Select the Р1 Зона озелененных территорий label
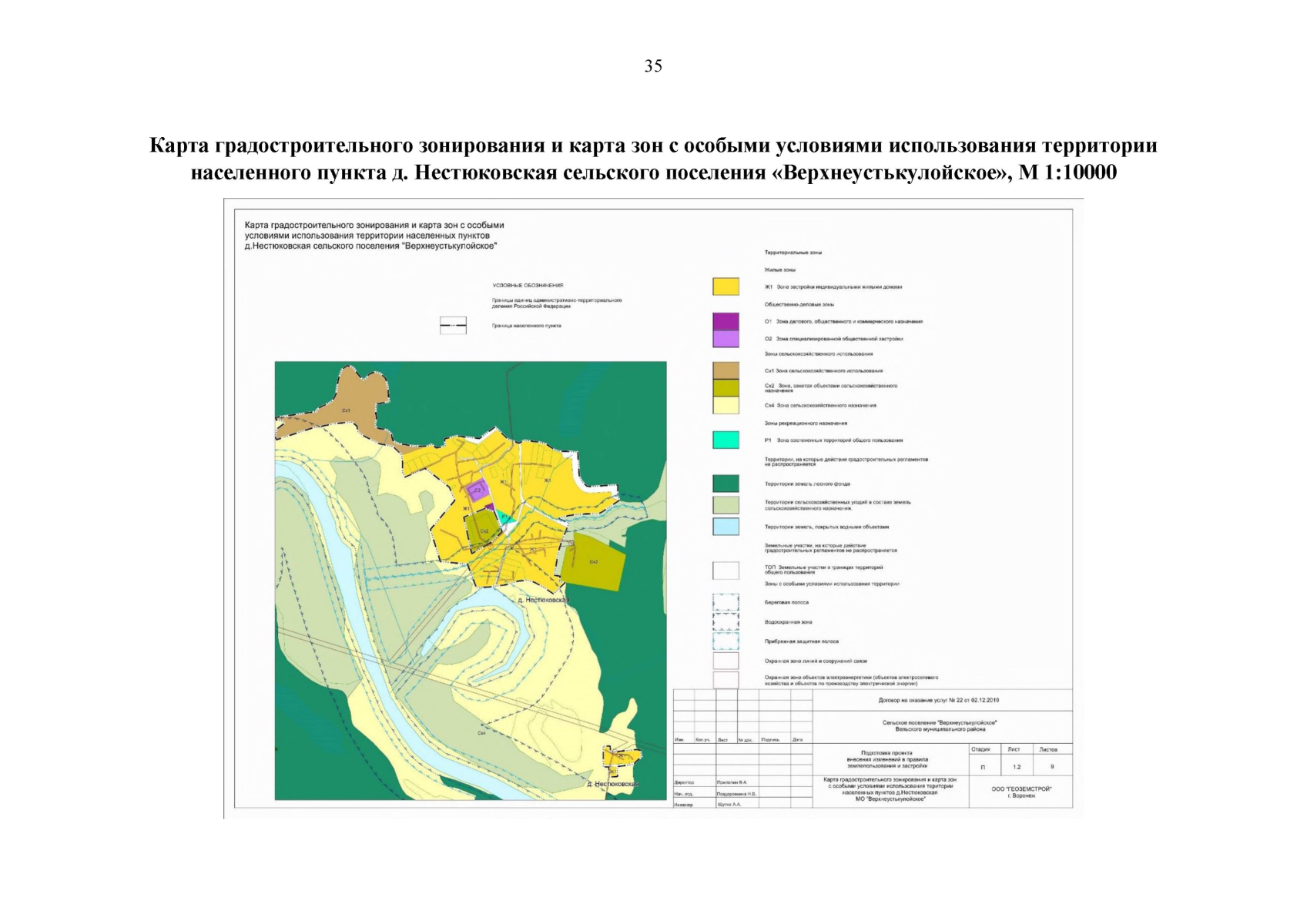Viewport: 1307px width, 924px height. 833,440
